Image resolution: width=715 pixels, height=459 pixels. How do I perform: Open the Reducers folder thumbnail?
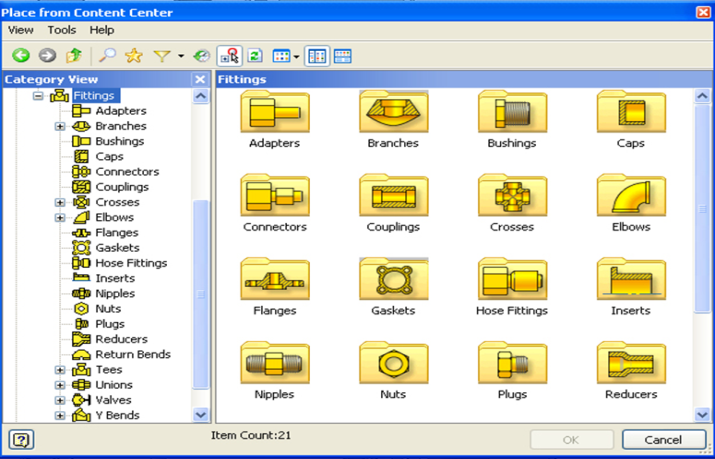coord(631,363)
